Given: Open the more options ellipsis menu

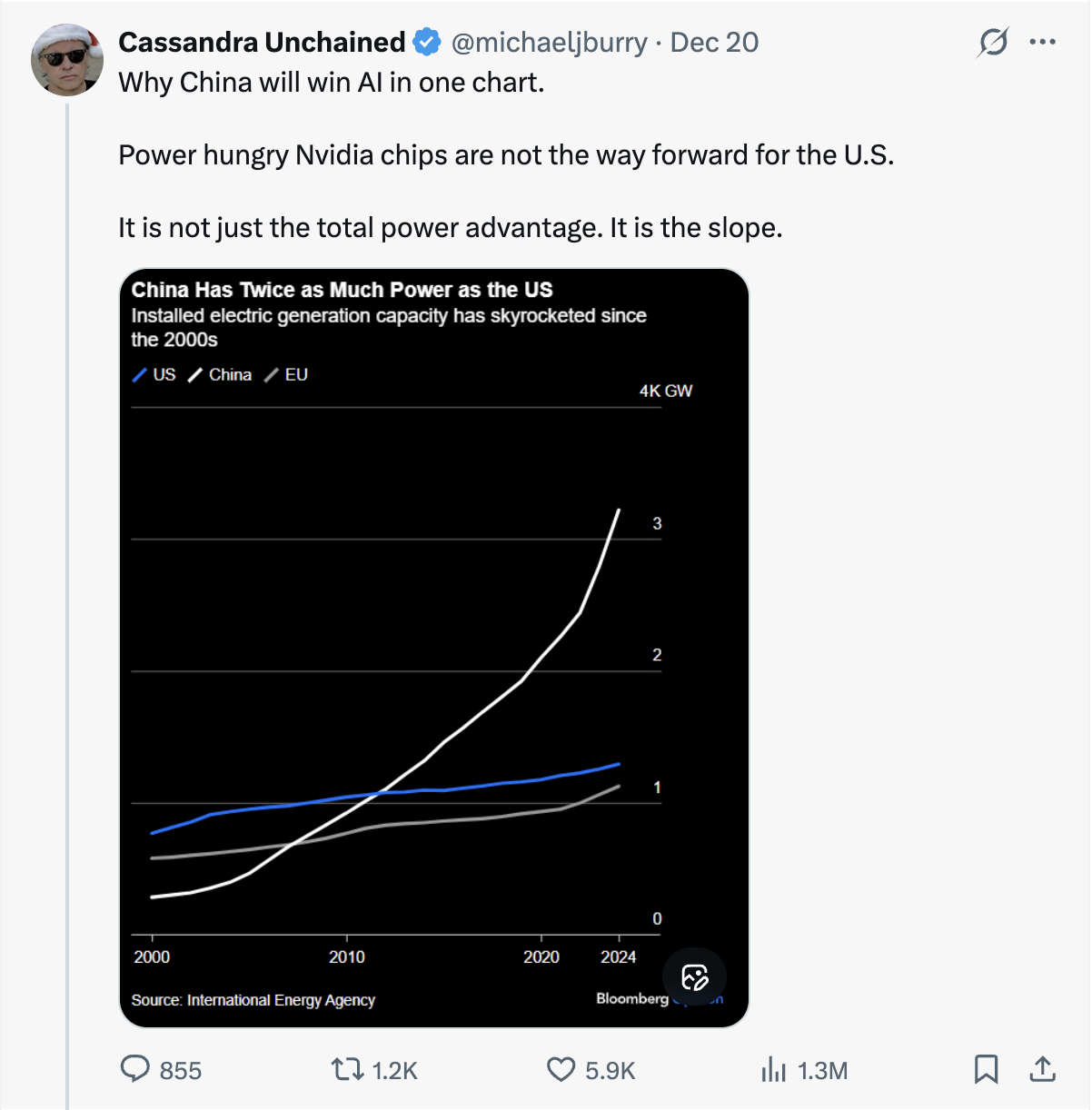Looking at the screenshot, I should coord(1043,41).
